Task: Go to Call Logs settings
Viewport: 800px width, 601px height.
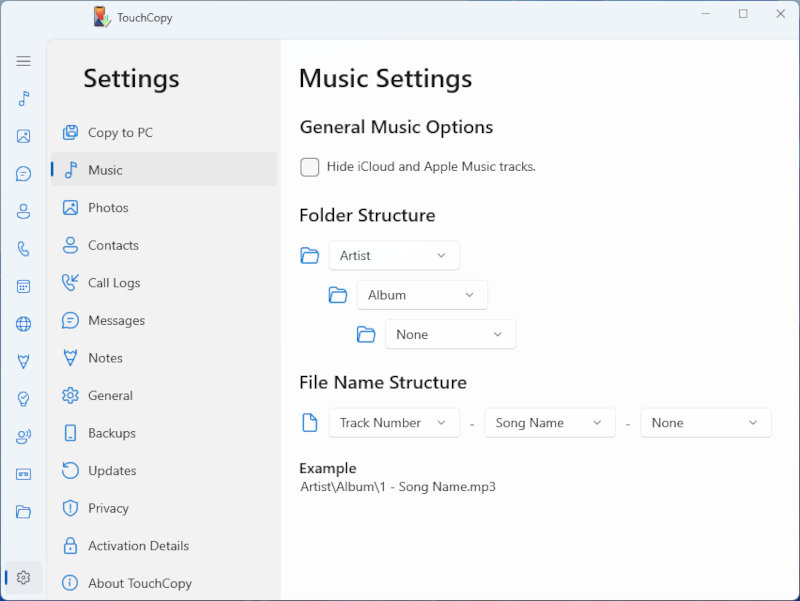Action: 164,283
